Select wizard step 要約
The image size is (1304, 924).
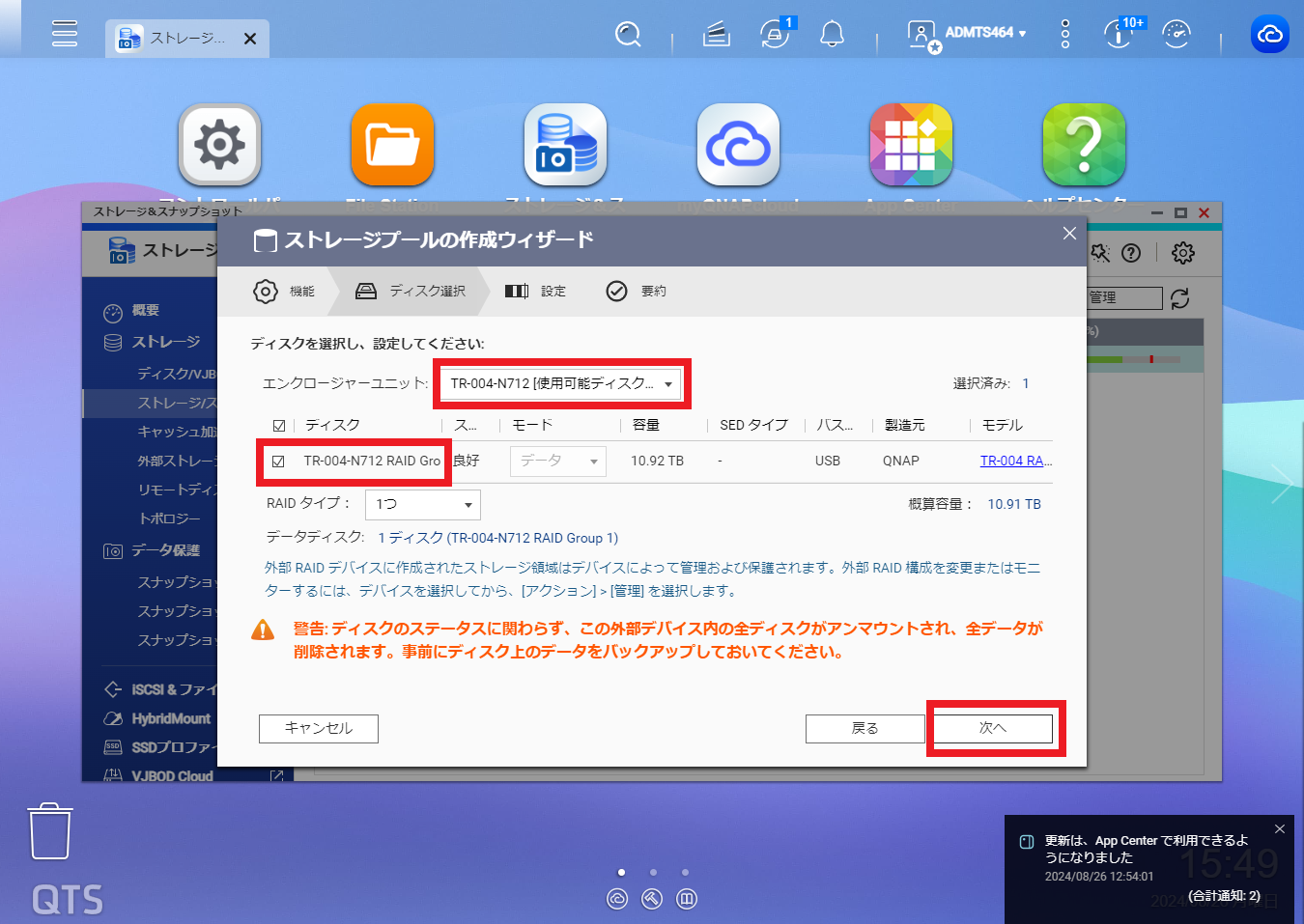(636, 291)
